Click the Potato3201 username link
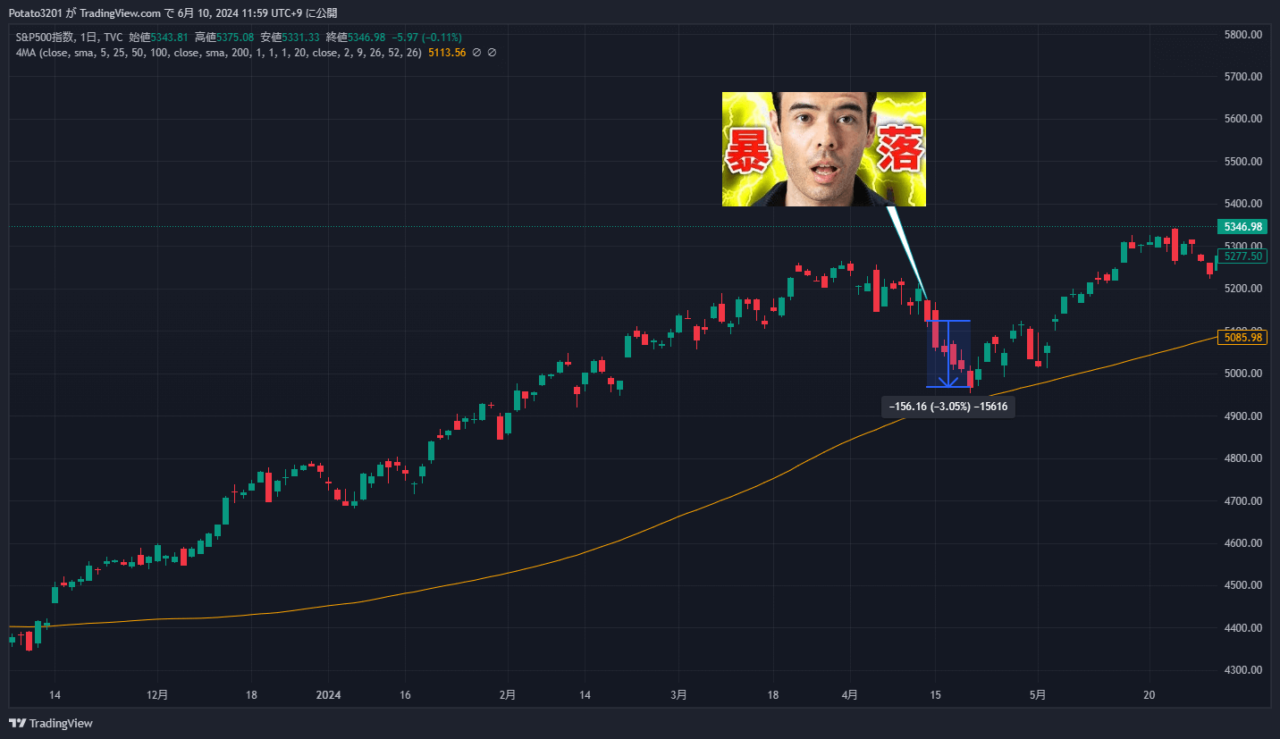 pos(35,13)
